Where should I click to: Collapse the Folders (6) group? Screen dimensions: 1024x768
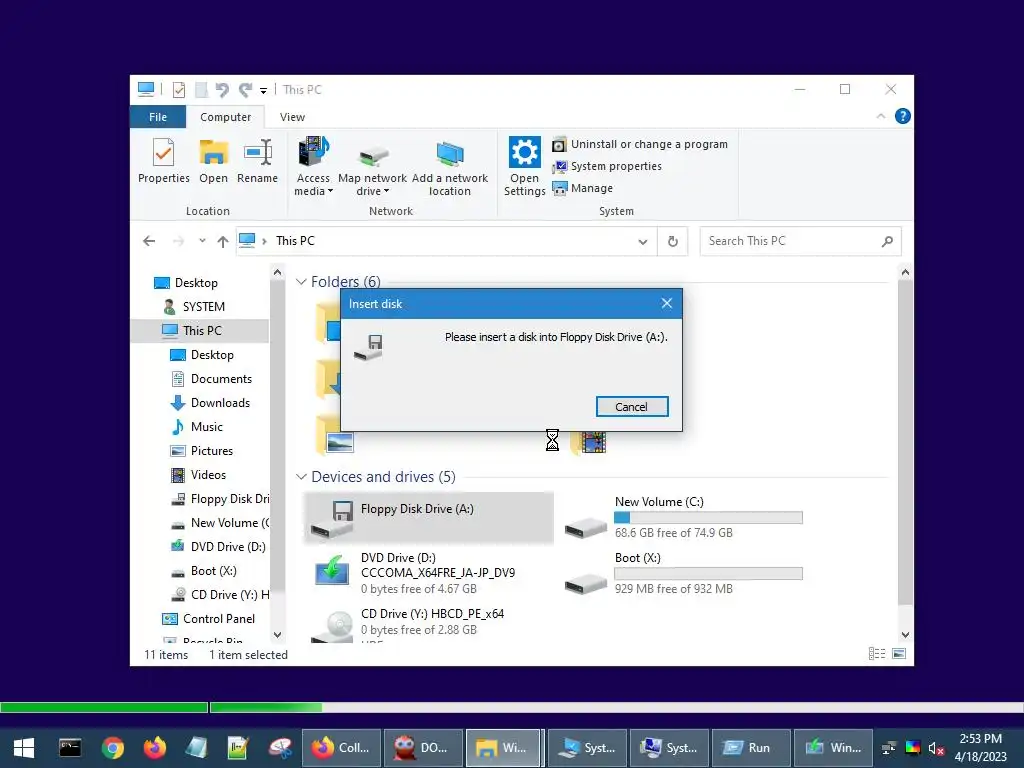[301, 281]
